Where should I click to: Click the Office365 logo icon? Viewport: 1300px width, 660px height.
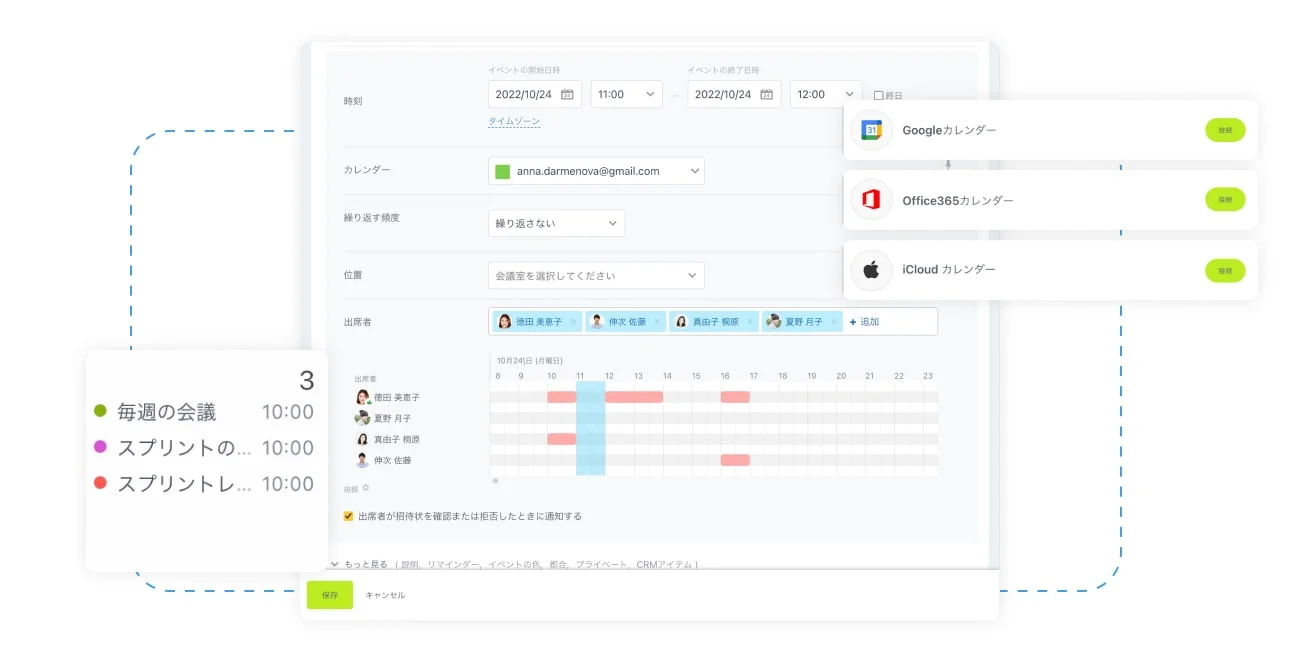coord(871,200)
